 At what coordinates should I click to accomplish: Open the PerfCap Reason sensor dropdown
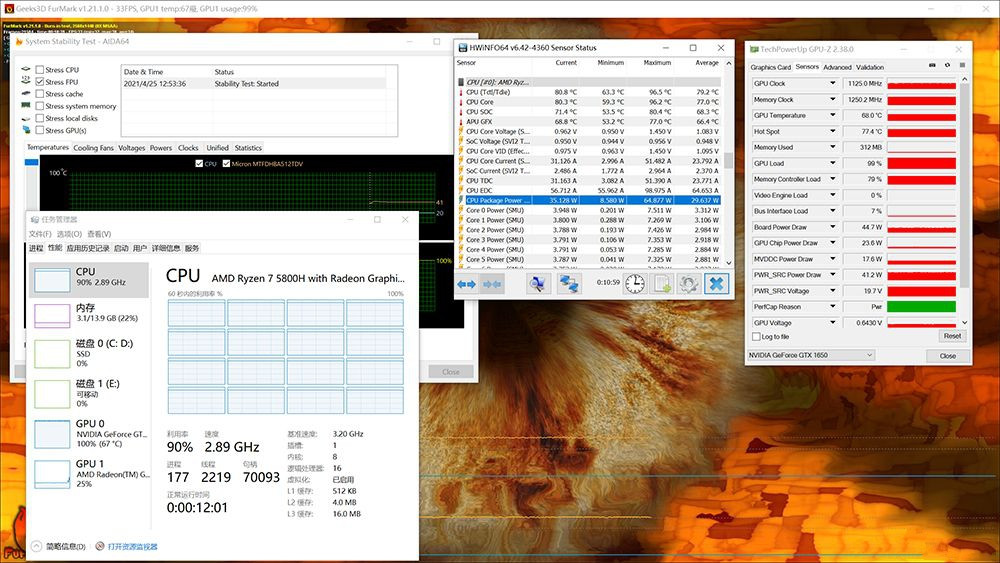pos(832,307)
